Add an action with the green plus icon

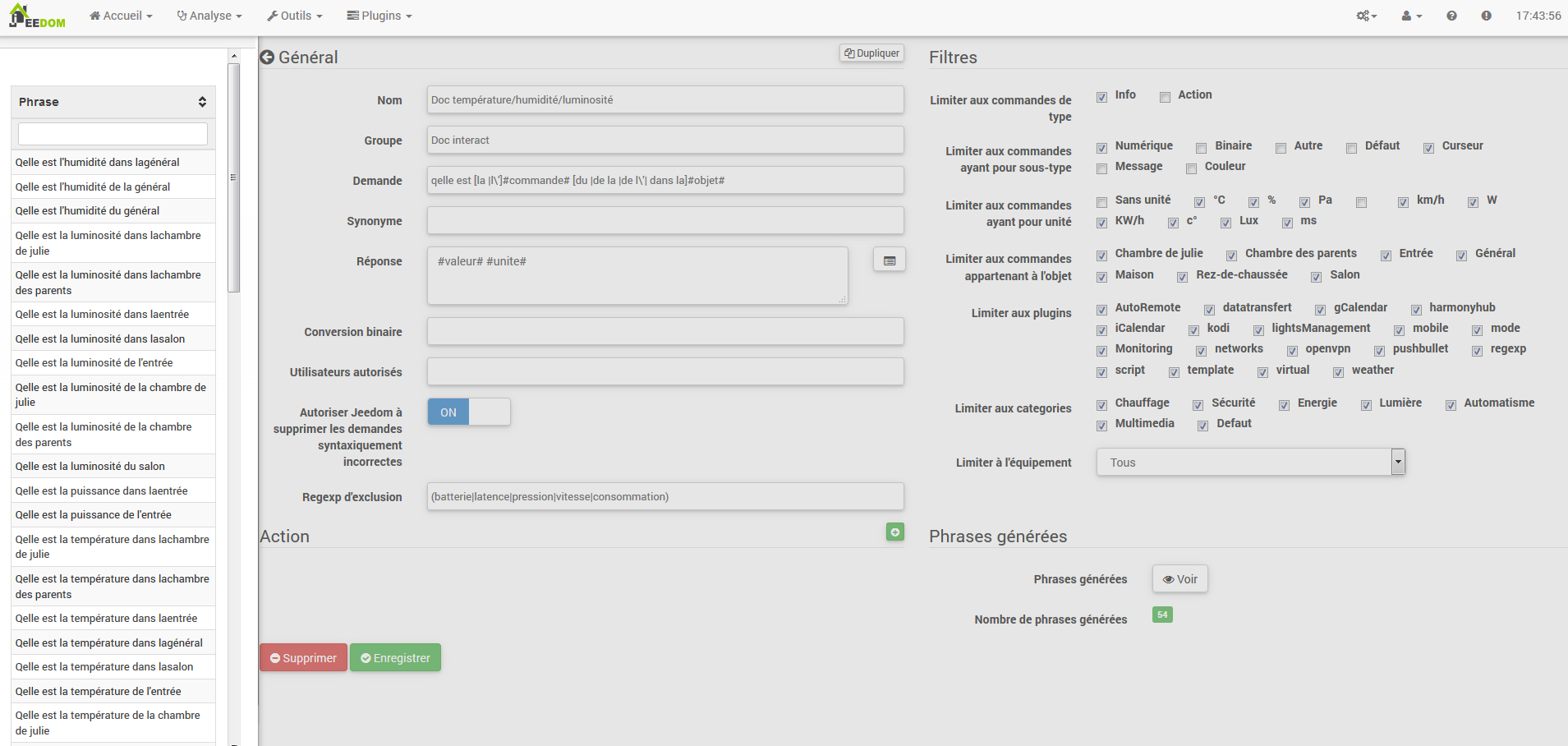point(894,532)
